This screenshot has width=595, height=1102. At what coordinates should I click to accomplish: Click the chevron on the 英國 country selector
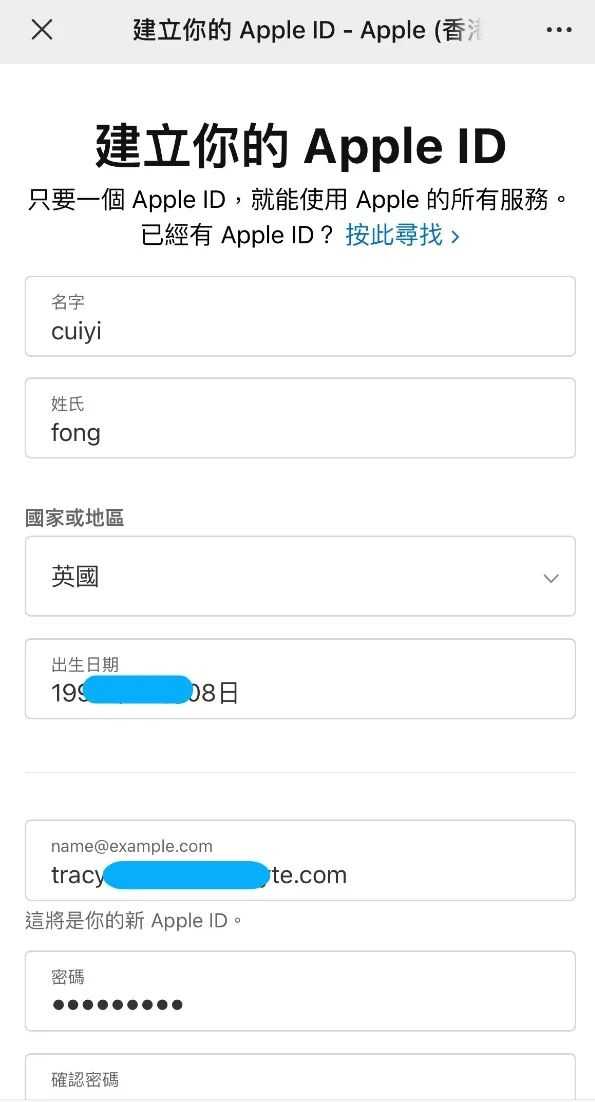550,577
